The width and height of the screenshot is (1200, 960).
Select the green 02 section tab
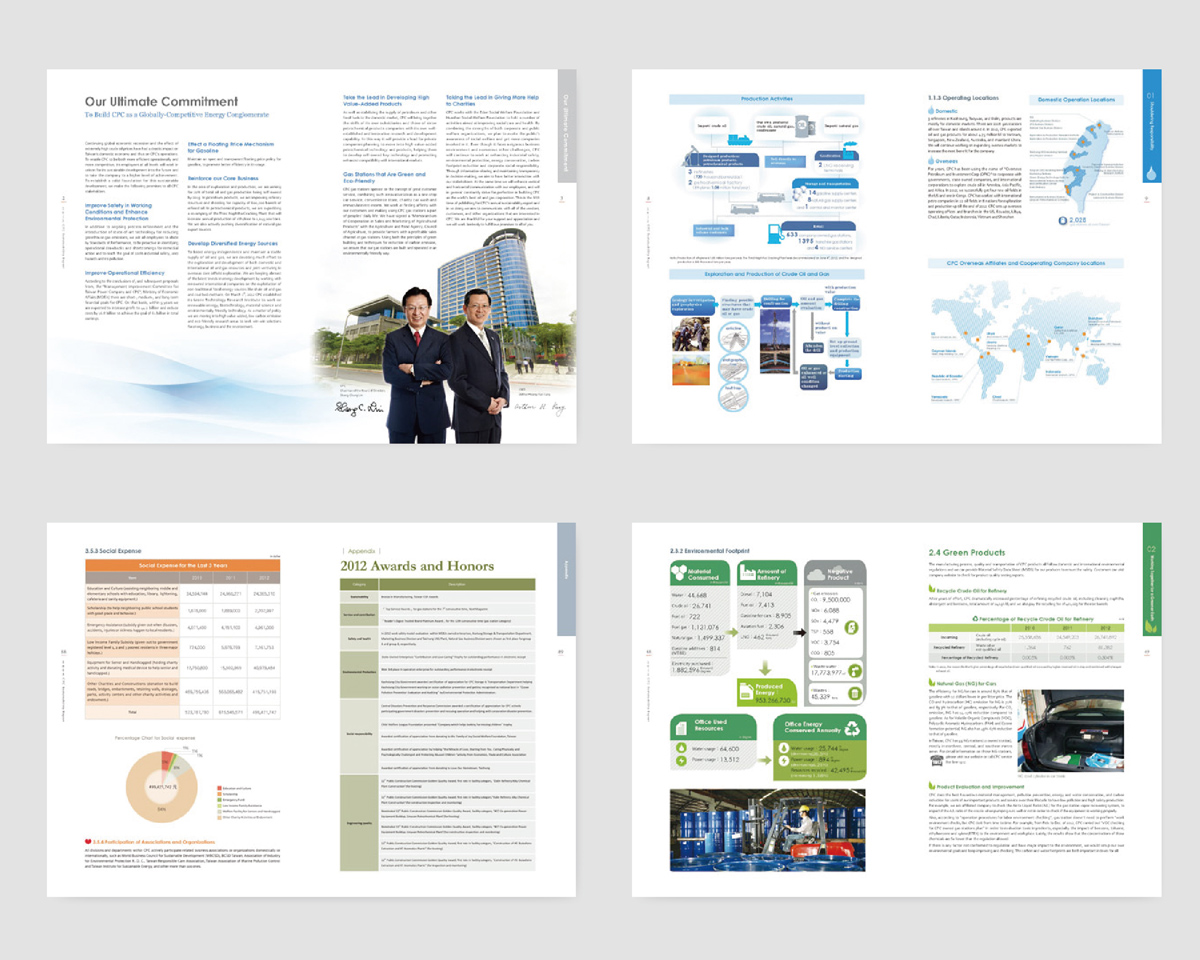click(x=1150, y=560)
